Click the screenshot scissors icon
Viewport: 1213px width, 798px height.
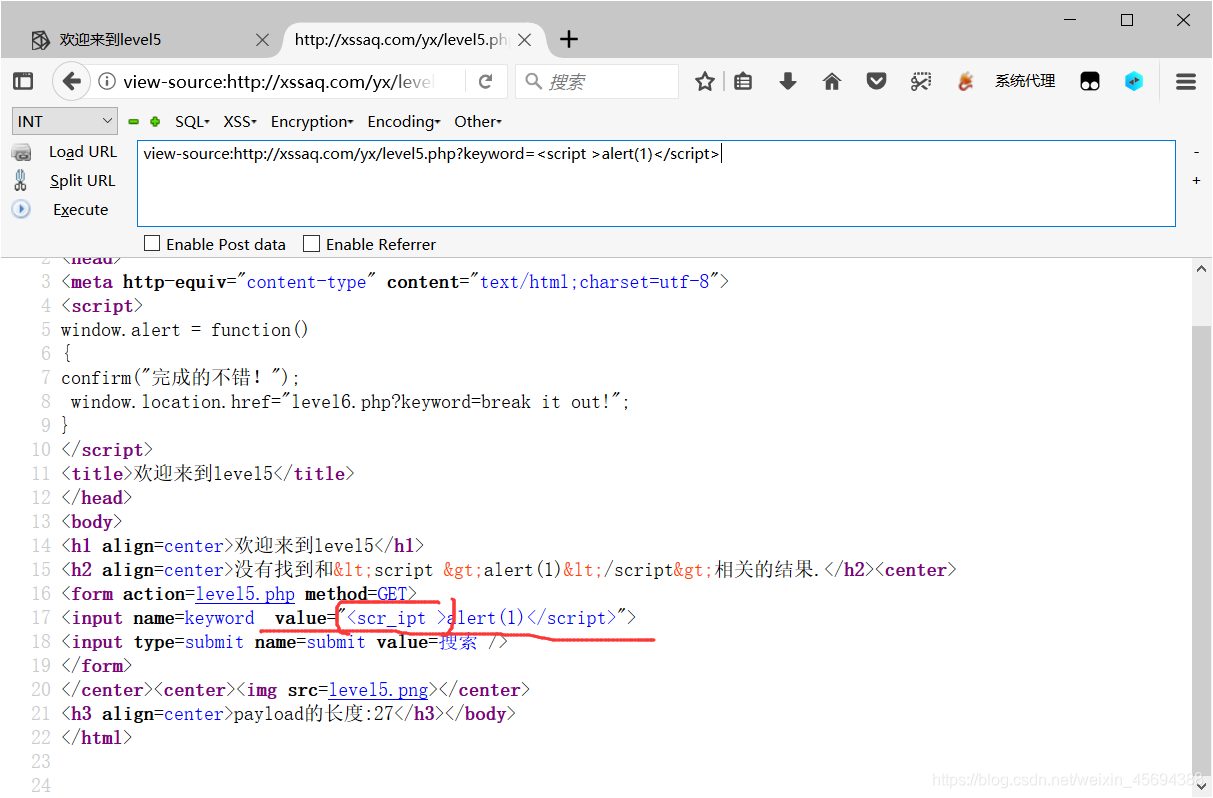921,82
